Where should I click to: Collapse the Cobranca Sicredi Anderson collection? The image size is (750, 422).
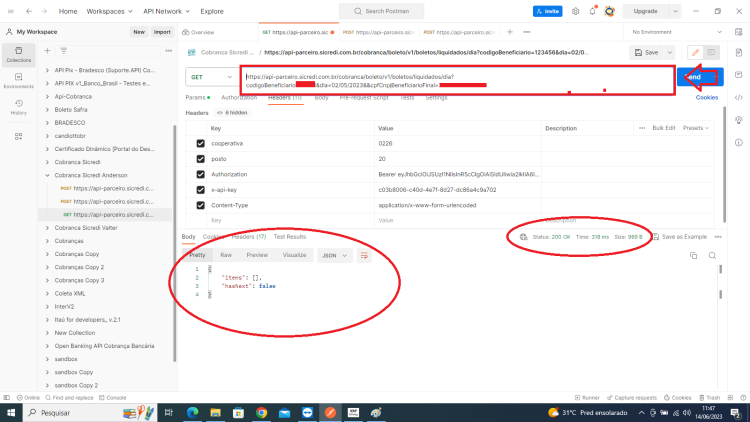[47, 176]
